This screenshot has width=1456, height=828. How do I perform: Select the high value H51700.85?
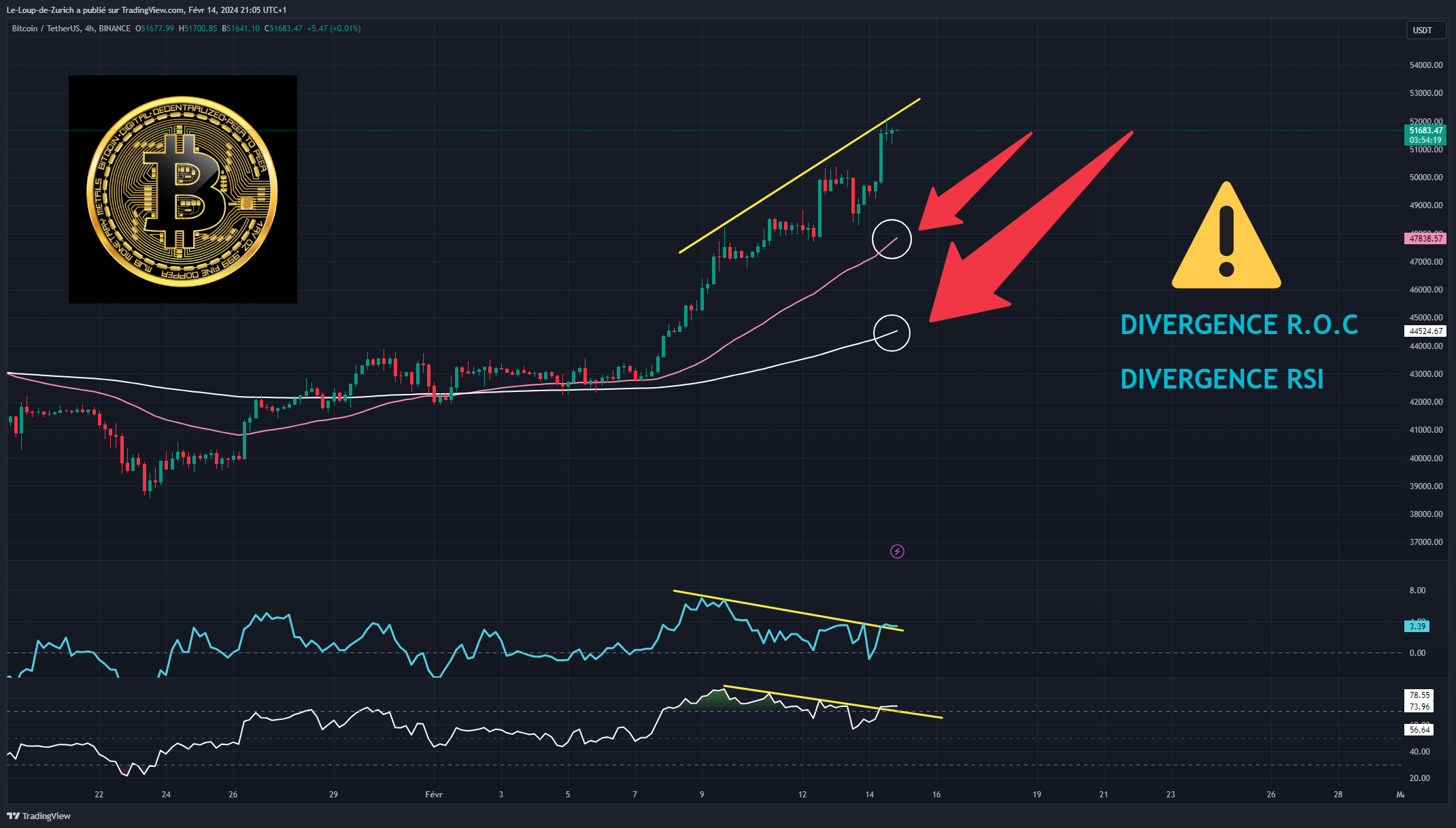(198, 29)
